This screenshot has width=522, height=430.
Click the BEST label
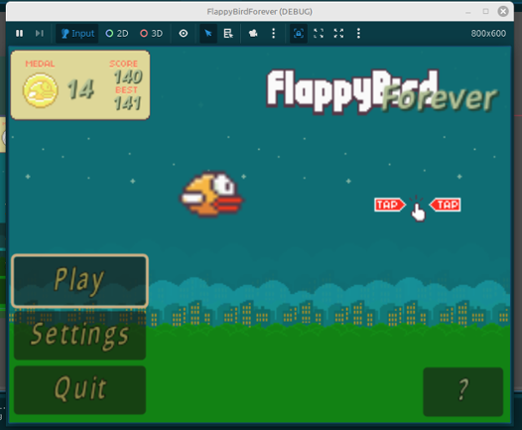[126, 90]
